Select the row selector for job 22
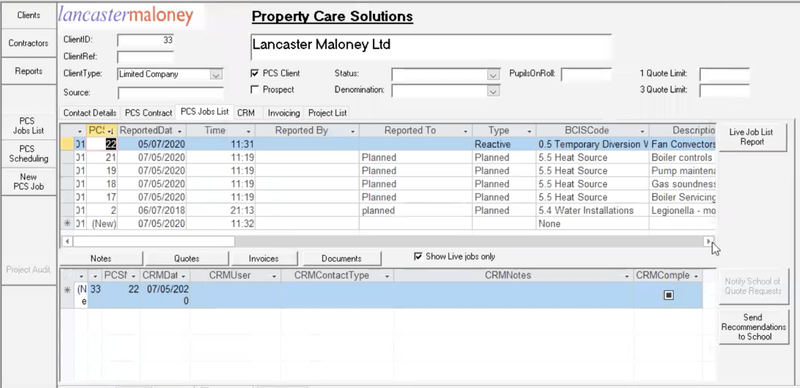800x388 pixels. point(67,144)
